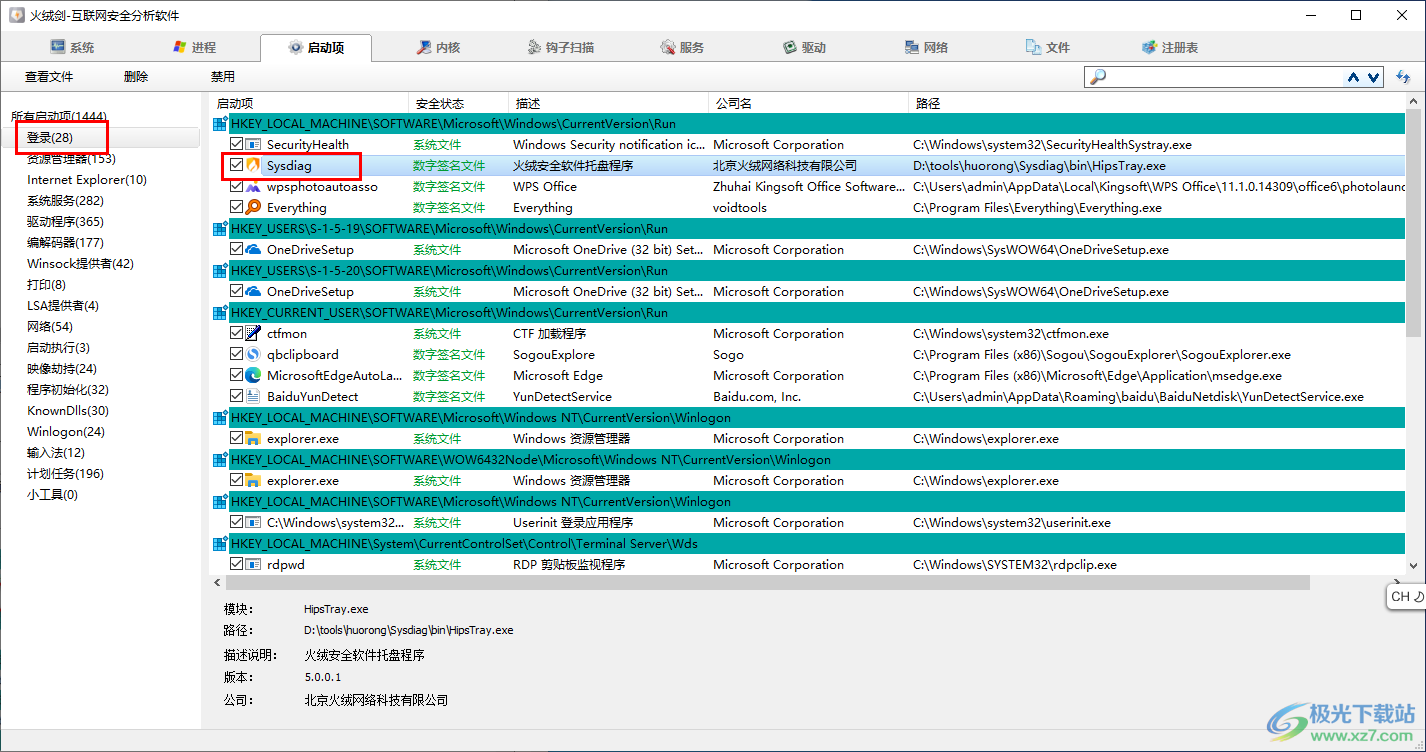Image resolution: width=1426 pixels, height=752 pixels.
Task: Click the CH input method indicator
Action: [1406, 597]
